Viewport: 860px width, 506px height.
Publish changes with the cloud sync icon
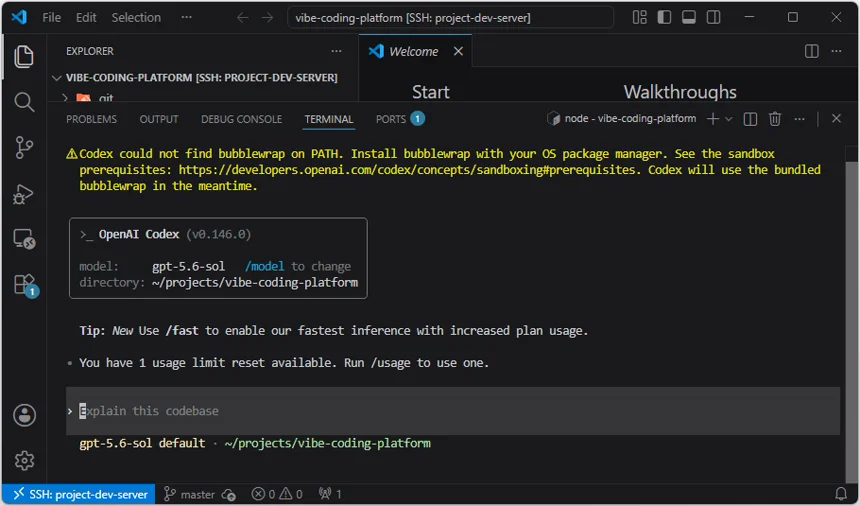229,494
